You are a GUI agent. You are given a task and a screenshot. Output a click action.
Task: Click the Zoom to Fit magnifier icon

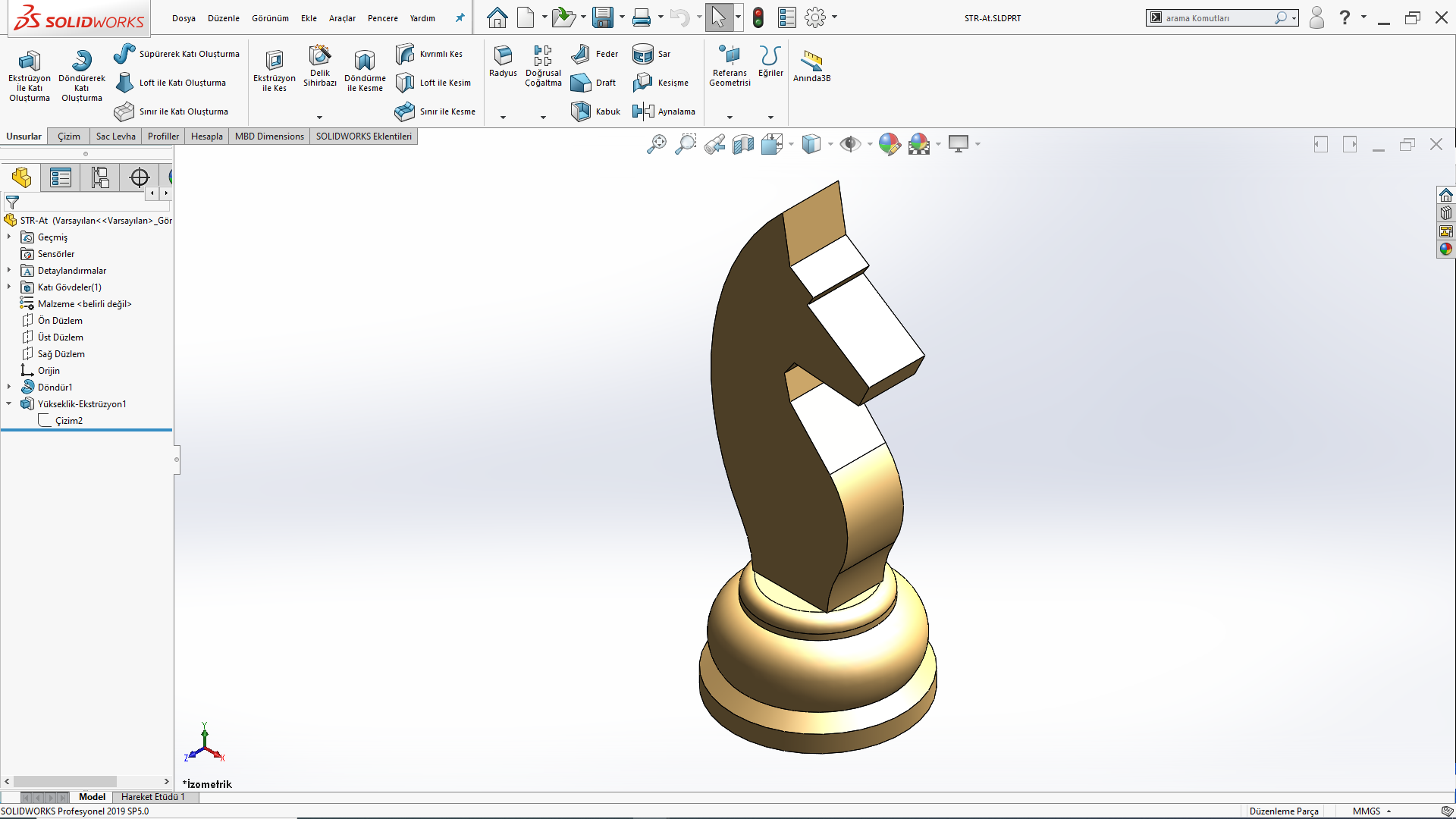pos(657,144)
